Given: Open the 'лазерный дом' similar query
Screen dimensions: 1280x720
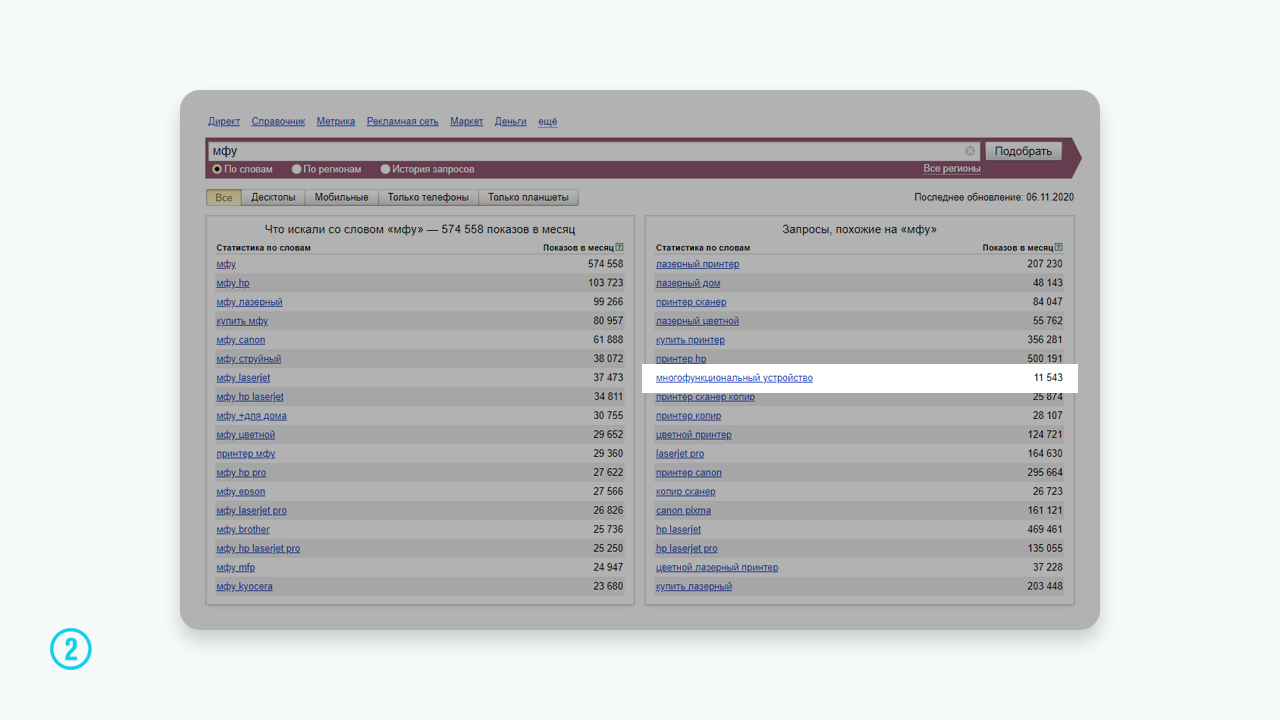Looking at the screenshot, I should [x=688, y=283].
